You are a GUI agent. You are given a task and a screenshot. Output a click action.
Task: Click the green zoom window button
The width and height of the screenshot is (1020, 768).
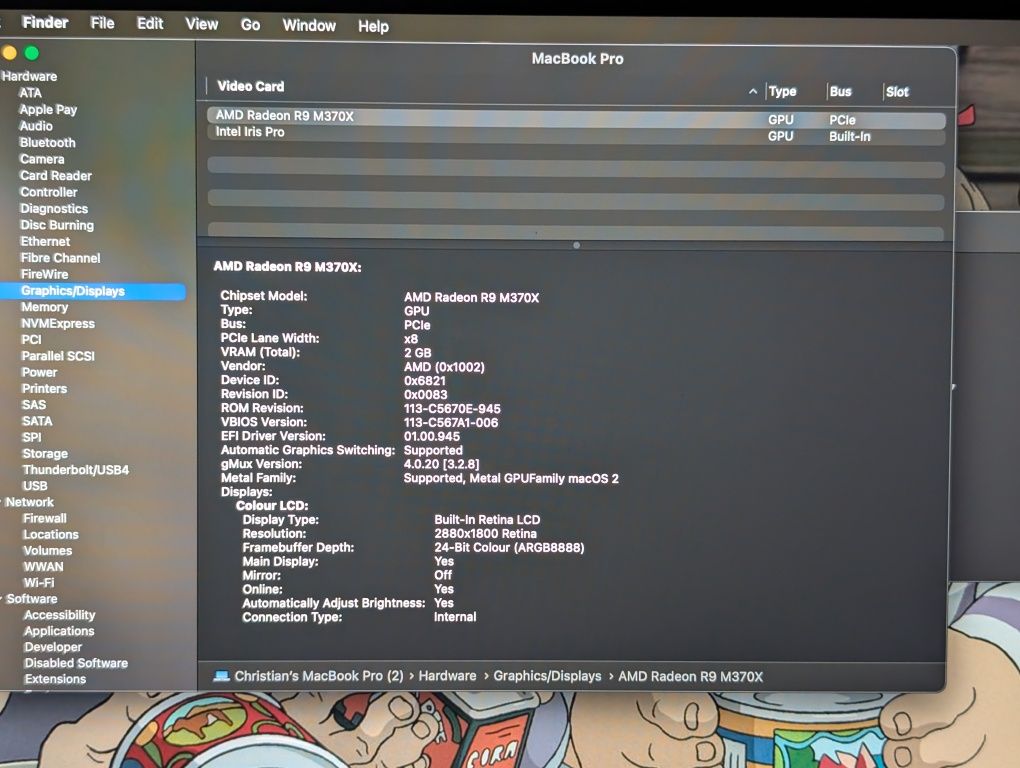pyautogui.click(x=31, y=53)
